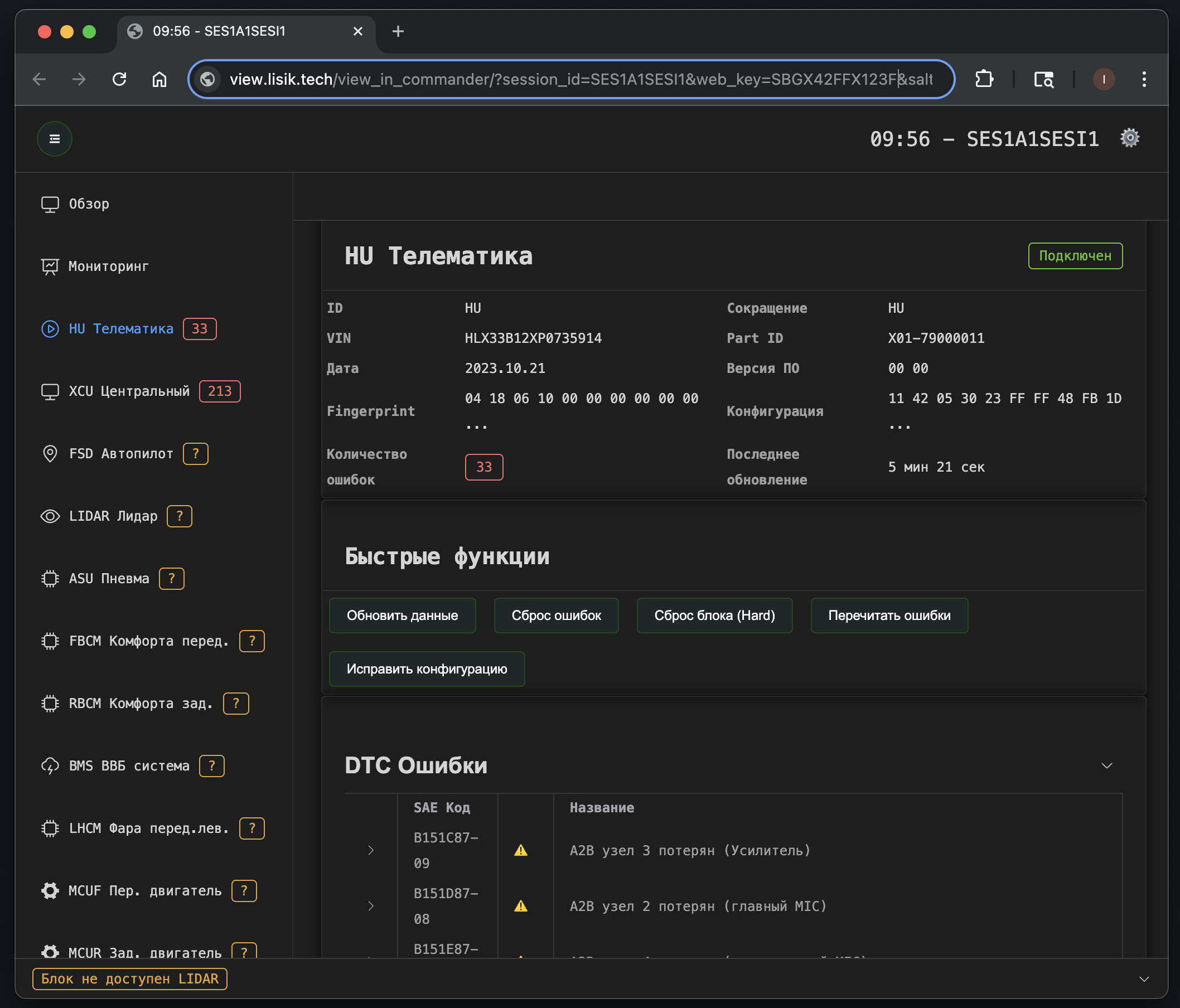
Task: Click the 33 error badge by HU Телематика
Action: pyautogui.click(x=200, y=329)
